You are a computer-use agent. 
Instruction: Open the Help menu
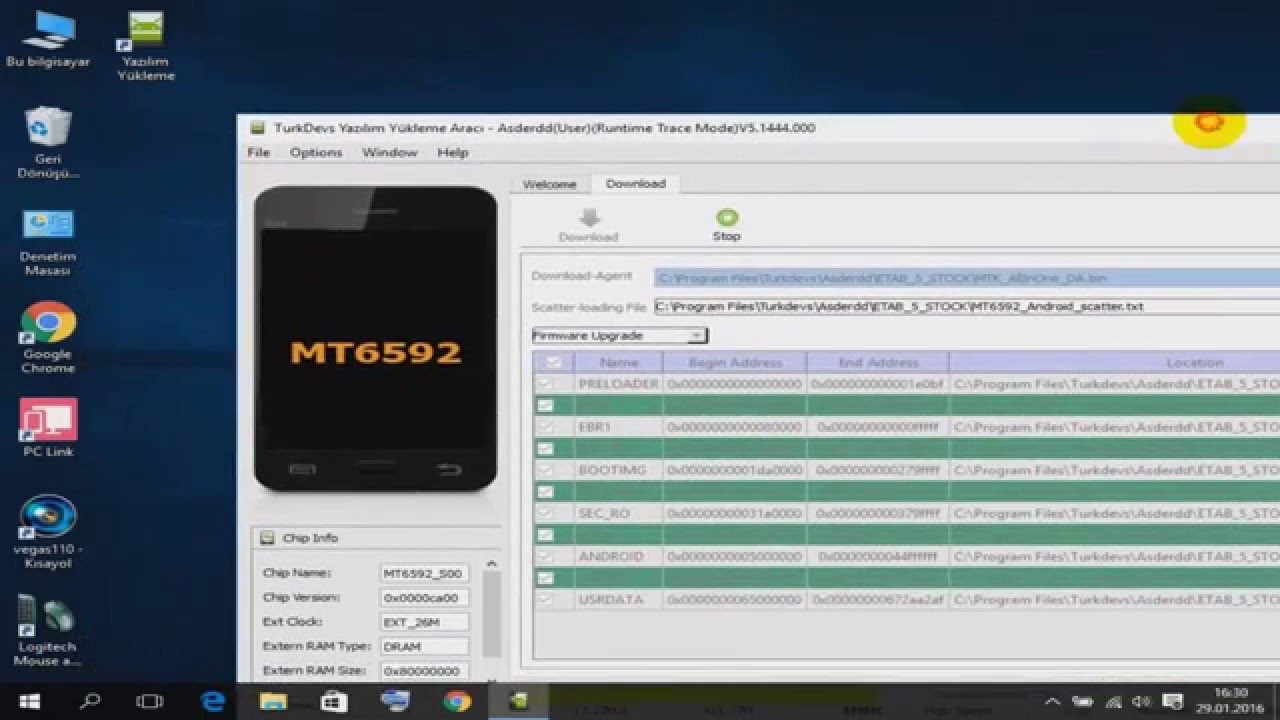click(x=453, y=153)
